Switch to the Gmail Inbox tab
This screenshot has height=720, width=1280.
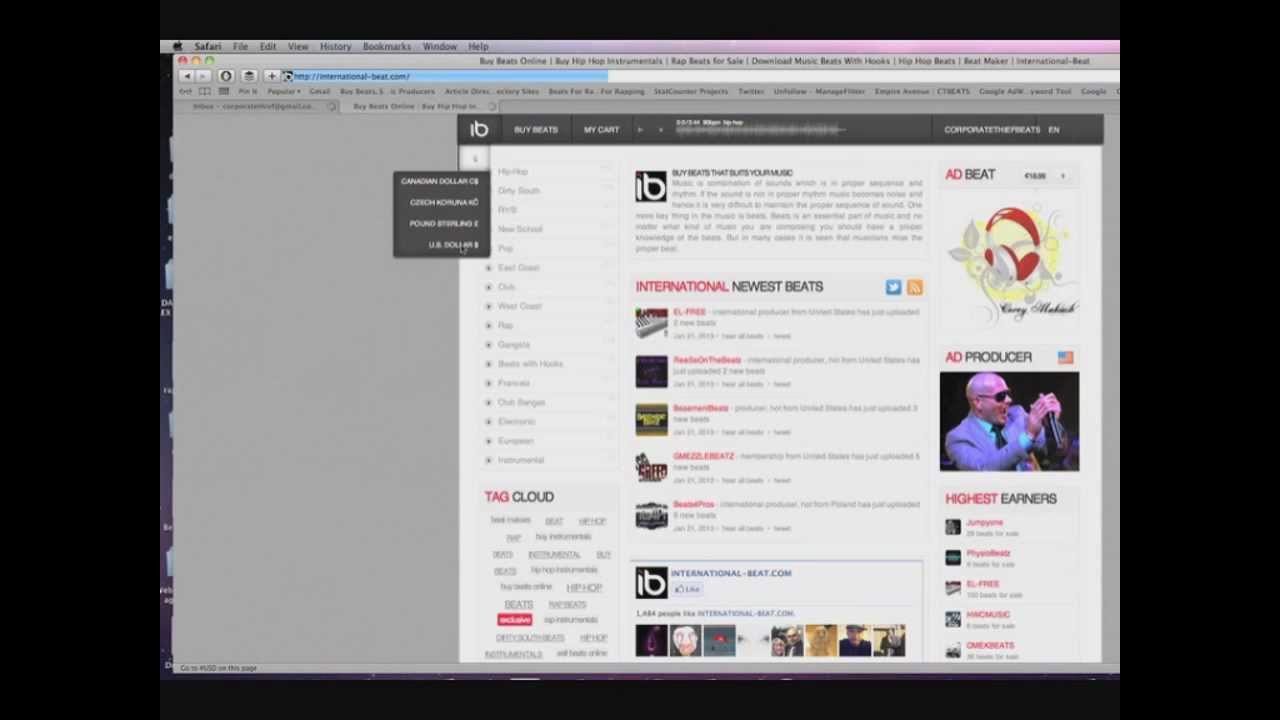coord(254,106)
